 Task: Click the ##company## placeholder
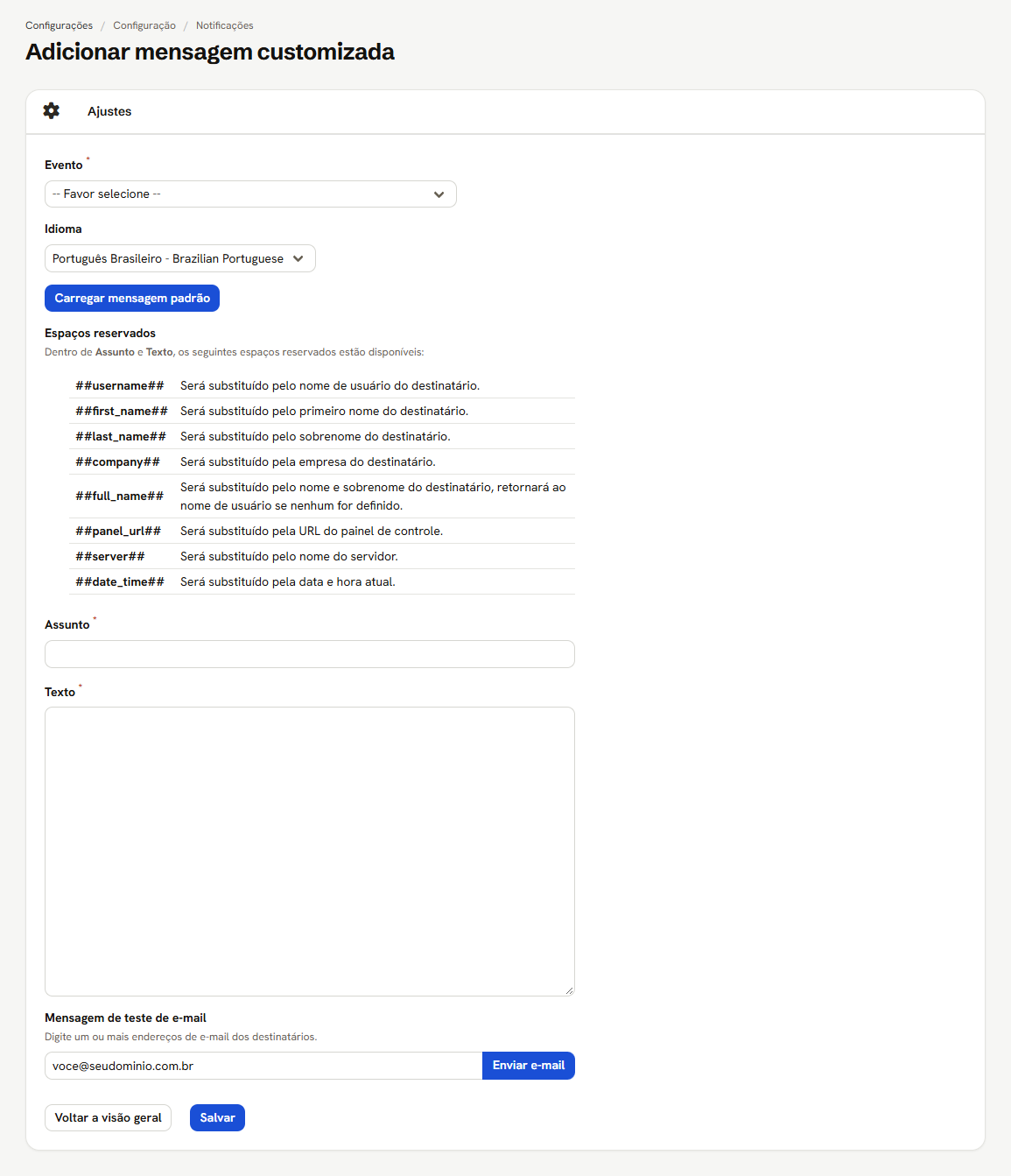118,462
